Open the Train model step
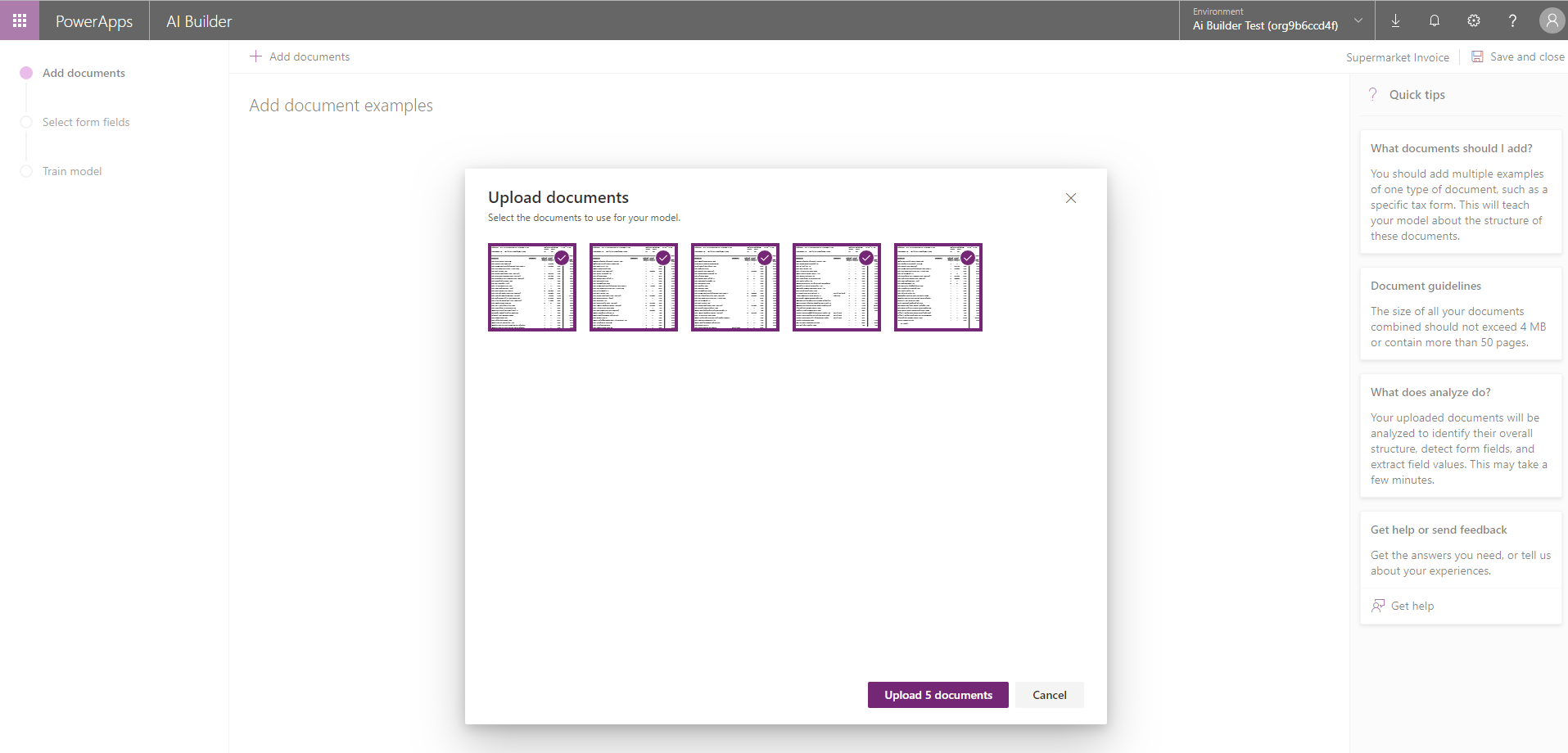 [72, 171]
